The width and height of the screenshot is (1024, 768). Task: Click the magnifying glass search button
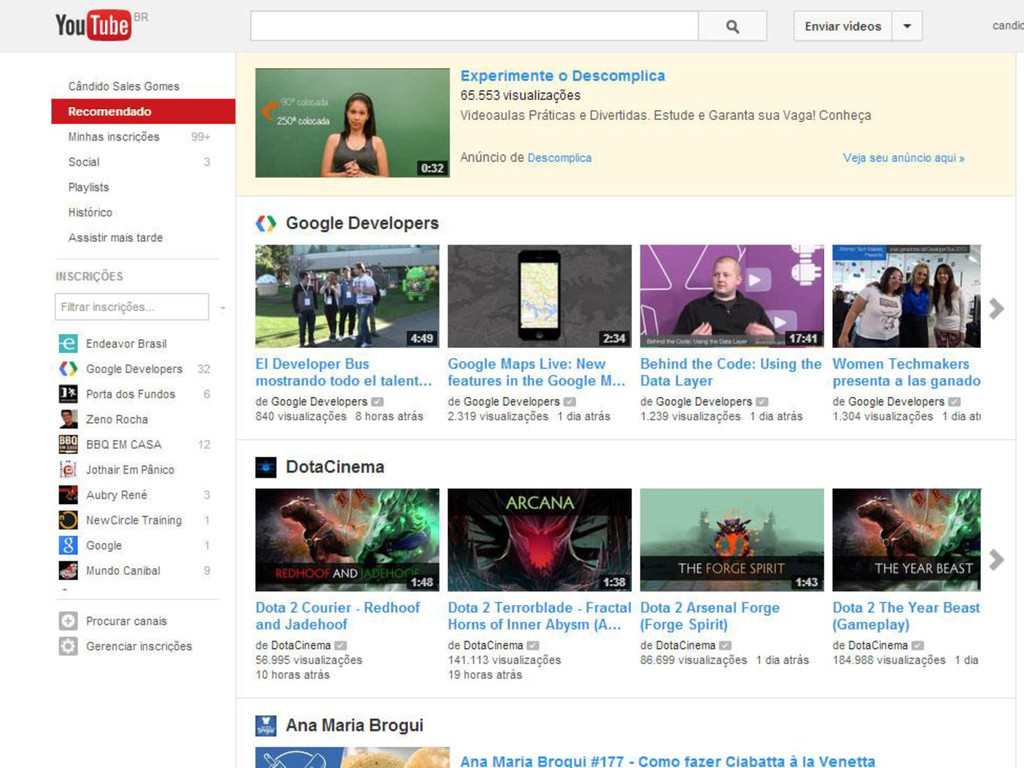[733, 26]
